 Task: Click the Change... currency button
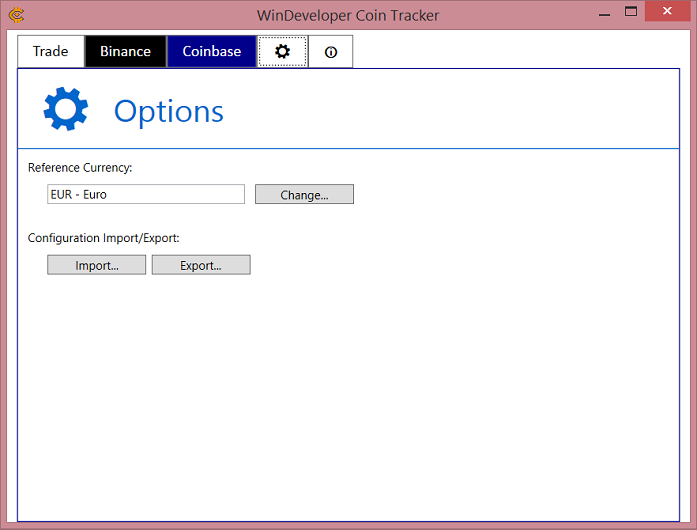[304, 194]
